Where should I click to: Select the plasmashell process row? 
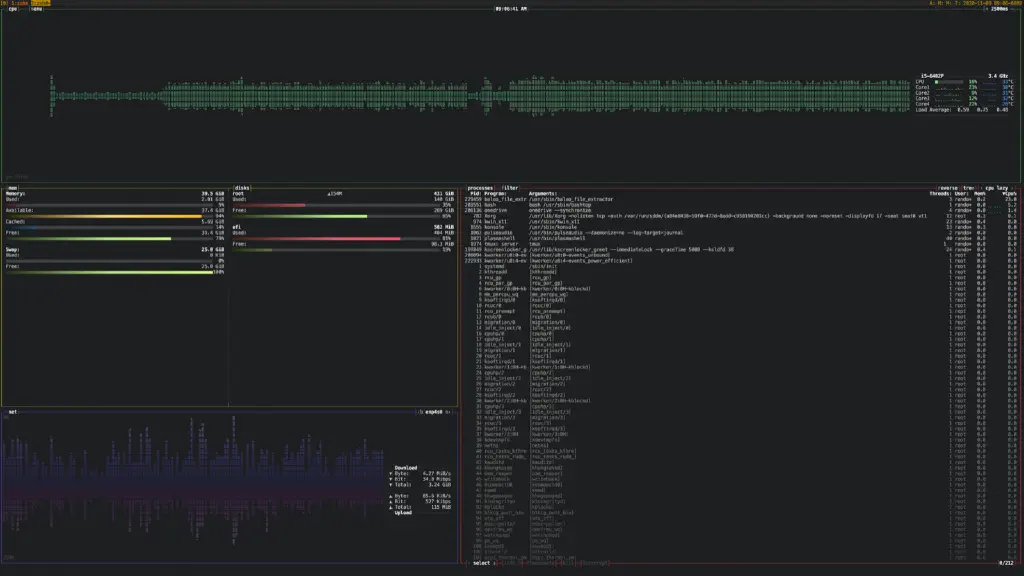tap(740, 238)
